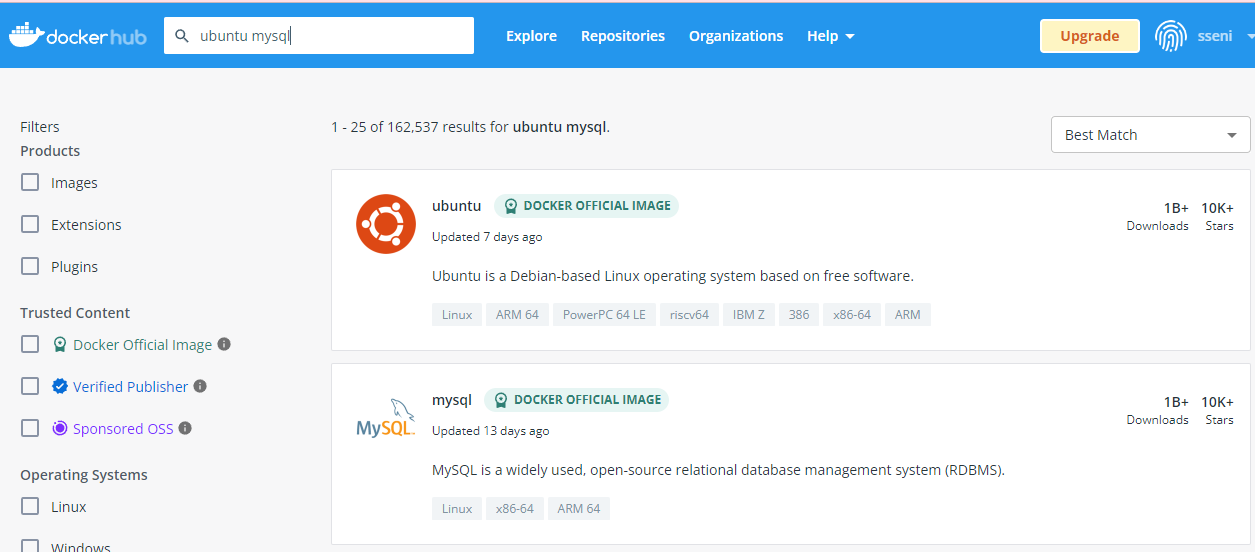Click the Docker Official Image filter ribbon icon

60,345
